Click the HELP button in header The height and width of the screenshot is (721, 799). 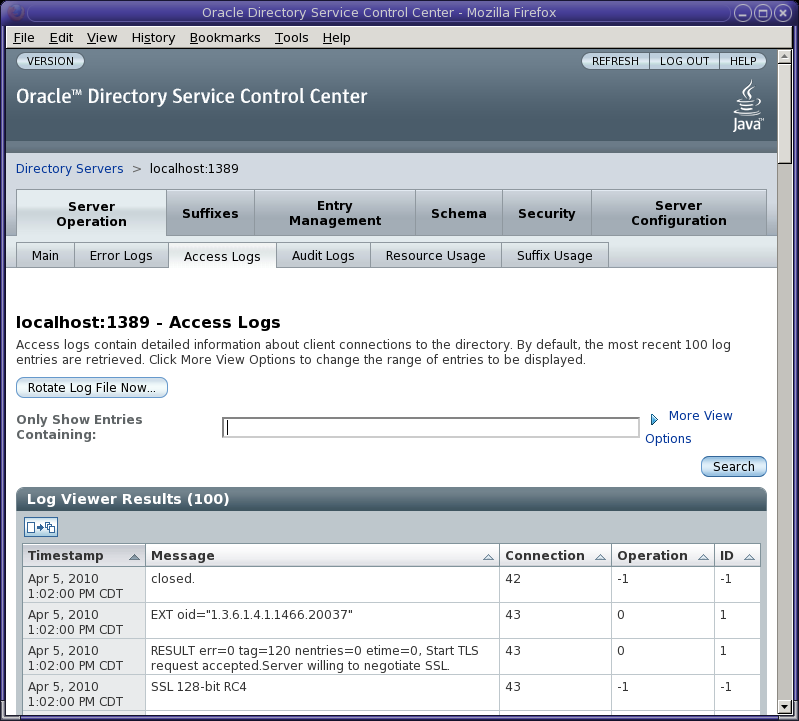pyautogui.click(x=743, y=61)
